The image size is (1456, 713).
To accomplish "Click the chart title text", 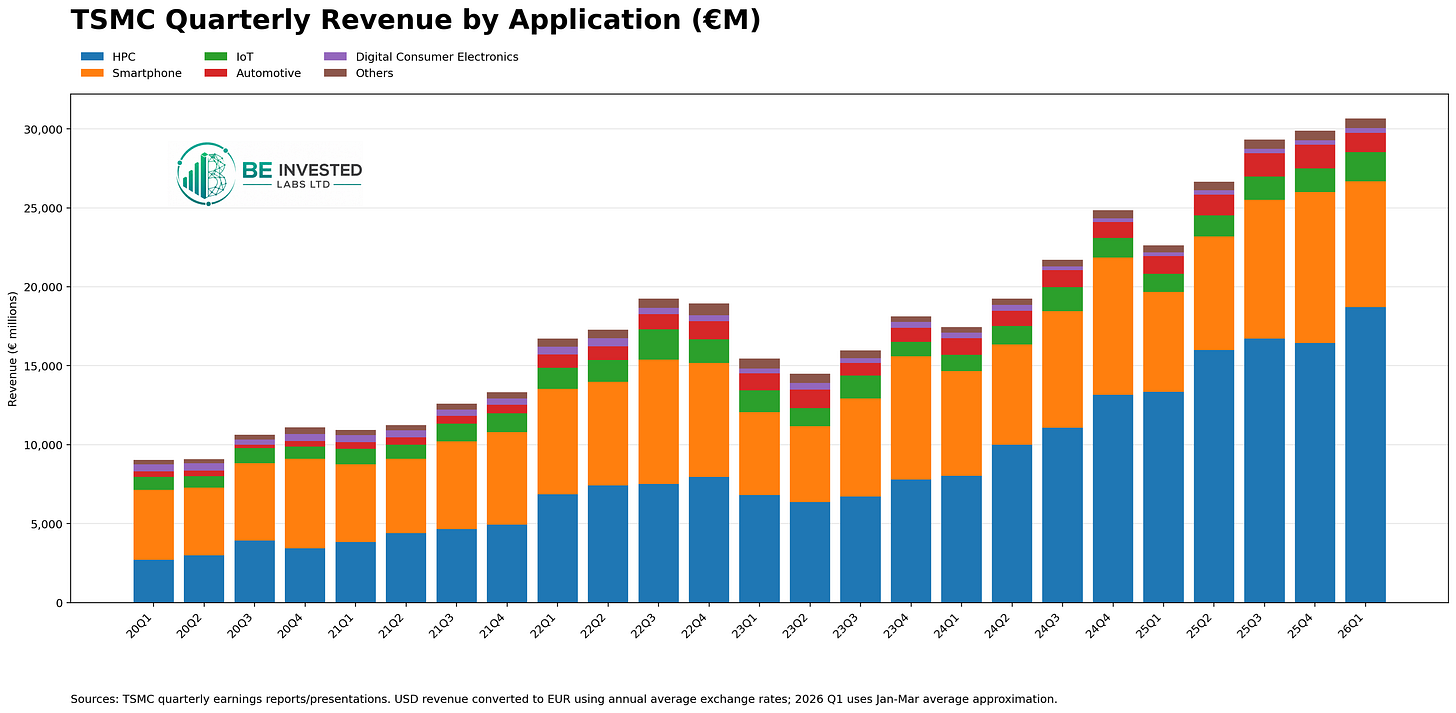I will click(x=415, y=19).
